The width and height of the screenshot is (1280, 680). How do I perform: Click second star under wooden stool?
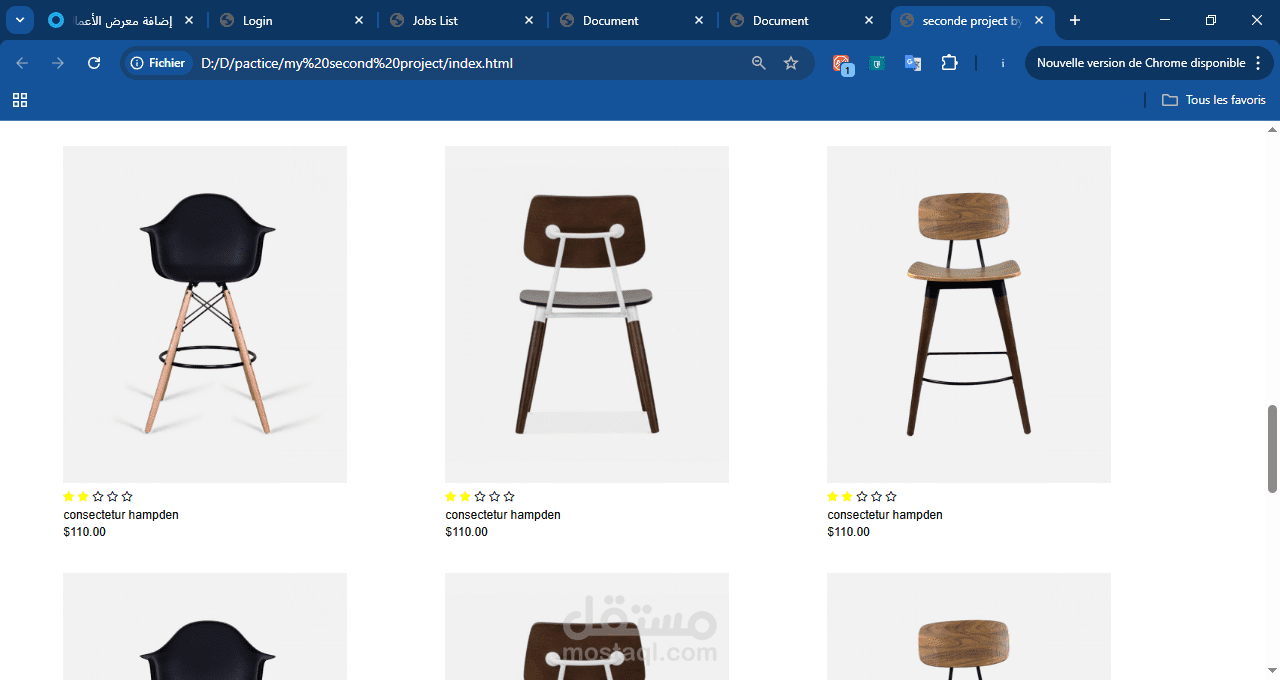tap(847, 496)
